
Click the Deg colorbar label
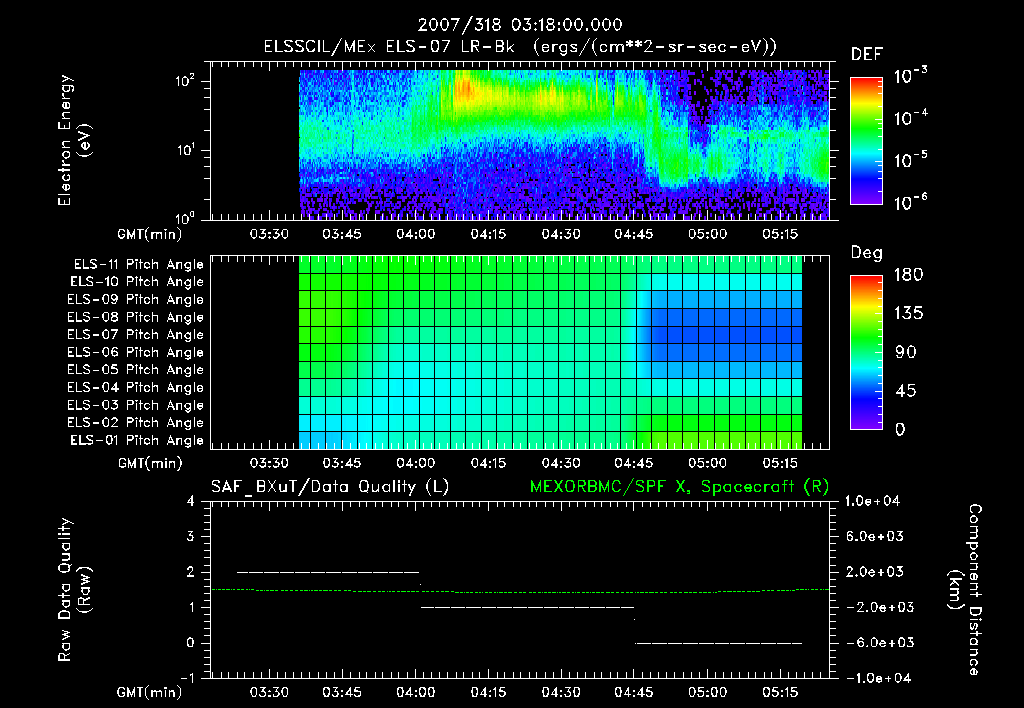click(x=867, y=253)
